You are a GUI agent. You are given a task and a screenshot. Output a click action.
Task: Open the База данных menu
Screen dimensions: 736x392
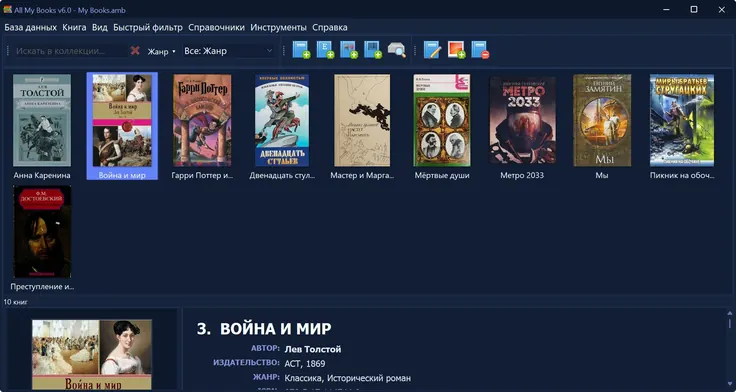(31, 27)
